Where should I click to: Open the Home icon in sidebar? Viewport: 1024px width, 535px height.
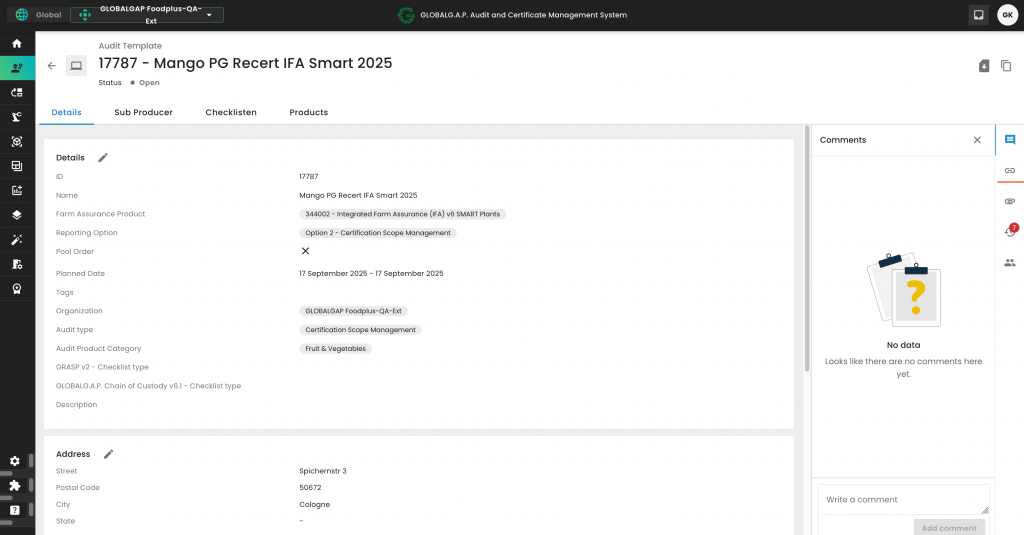click(x=16, y=43)
